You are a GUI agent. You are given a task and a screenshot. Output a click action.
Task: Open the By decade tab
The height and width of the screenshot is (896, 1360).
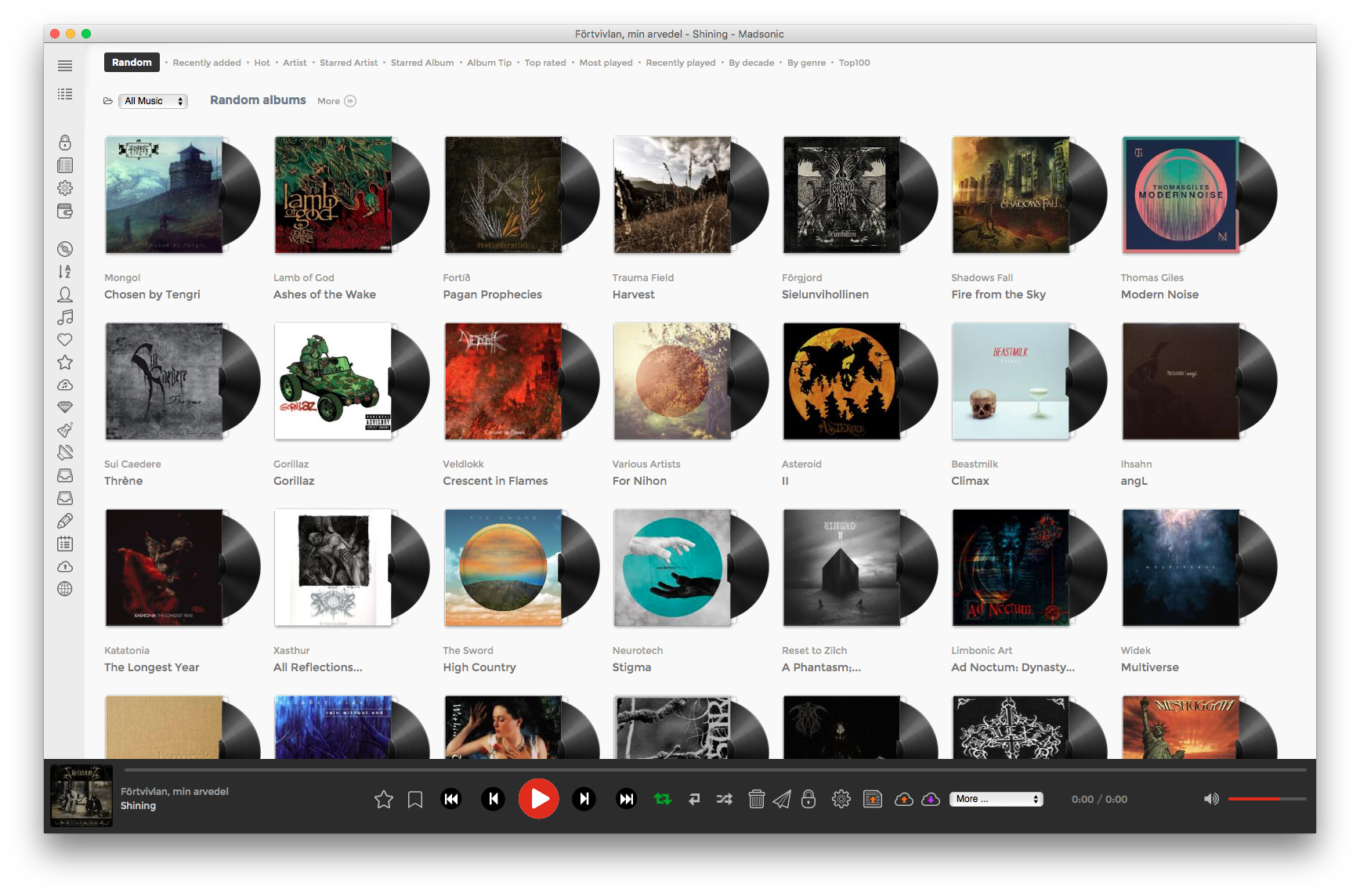(751, 63)
